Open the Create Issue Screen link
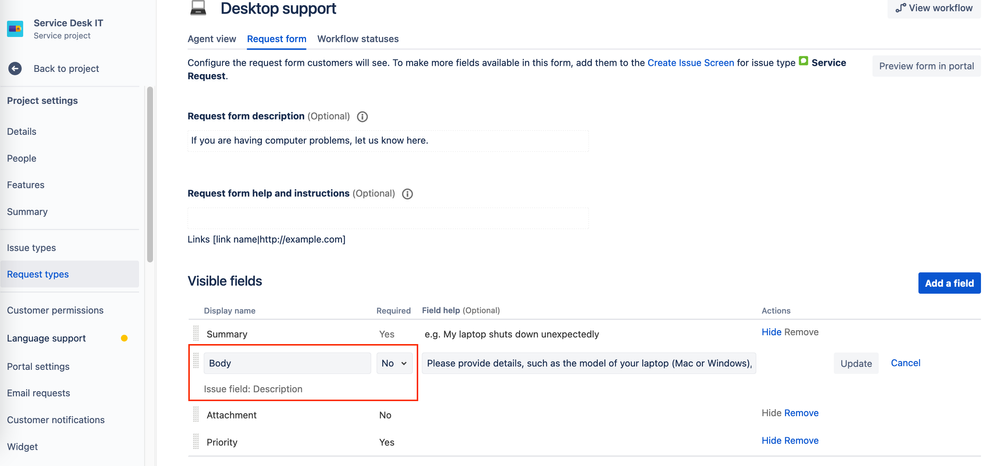Screen dimensions: 999x466 tap(690, 63)
